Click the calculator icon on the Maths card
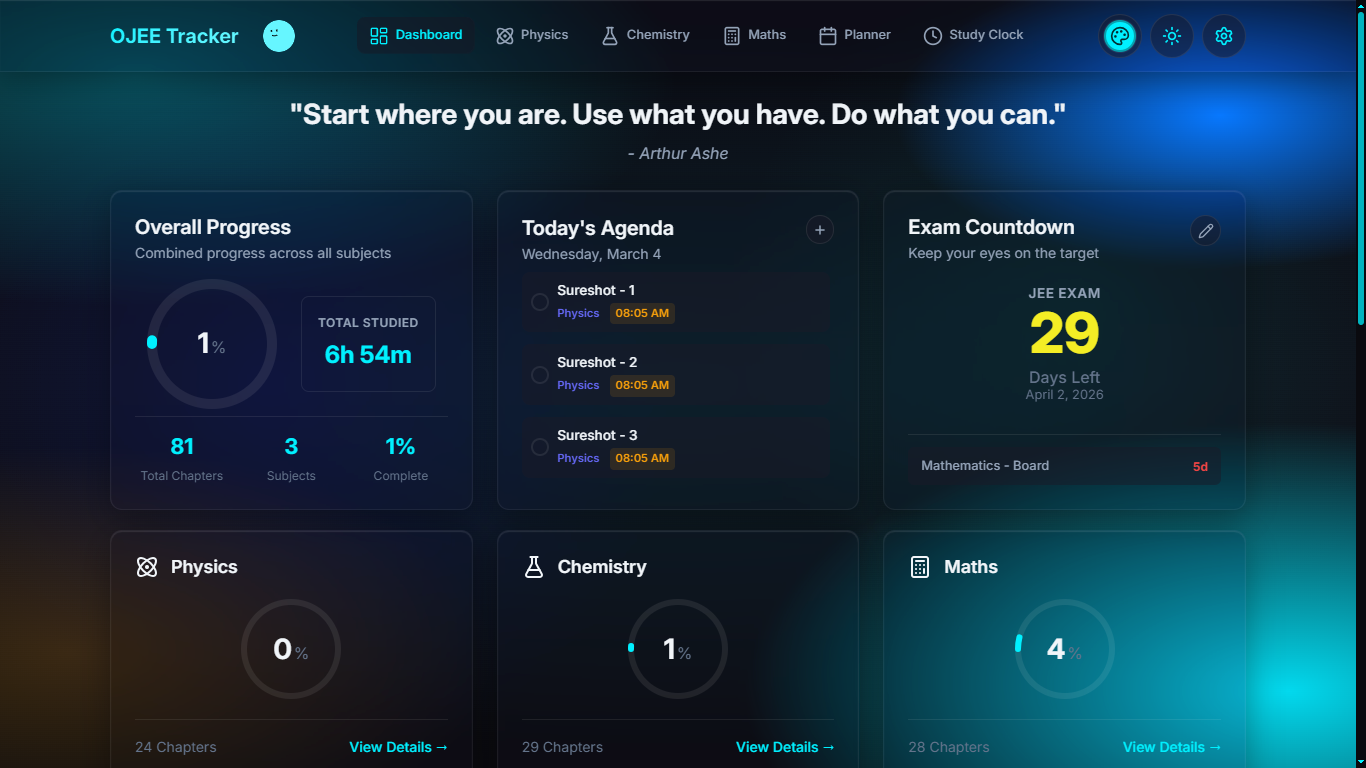This screenshot has width=1366, height=768. pyautogui.click(x=920, y=566)
